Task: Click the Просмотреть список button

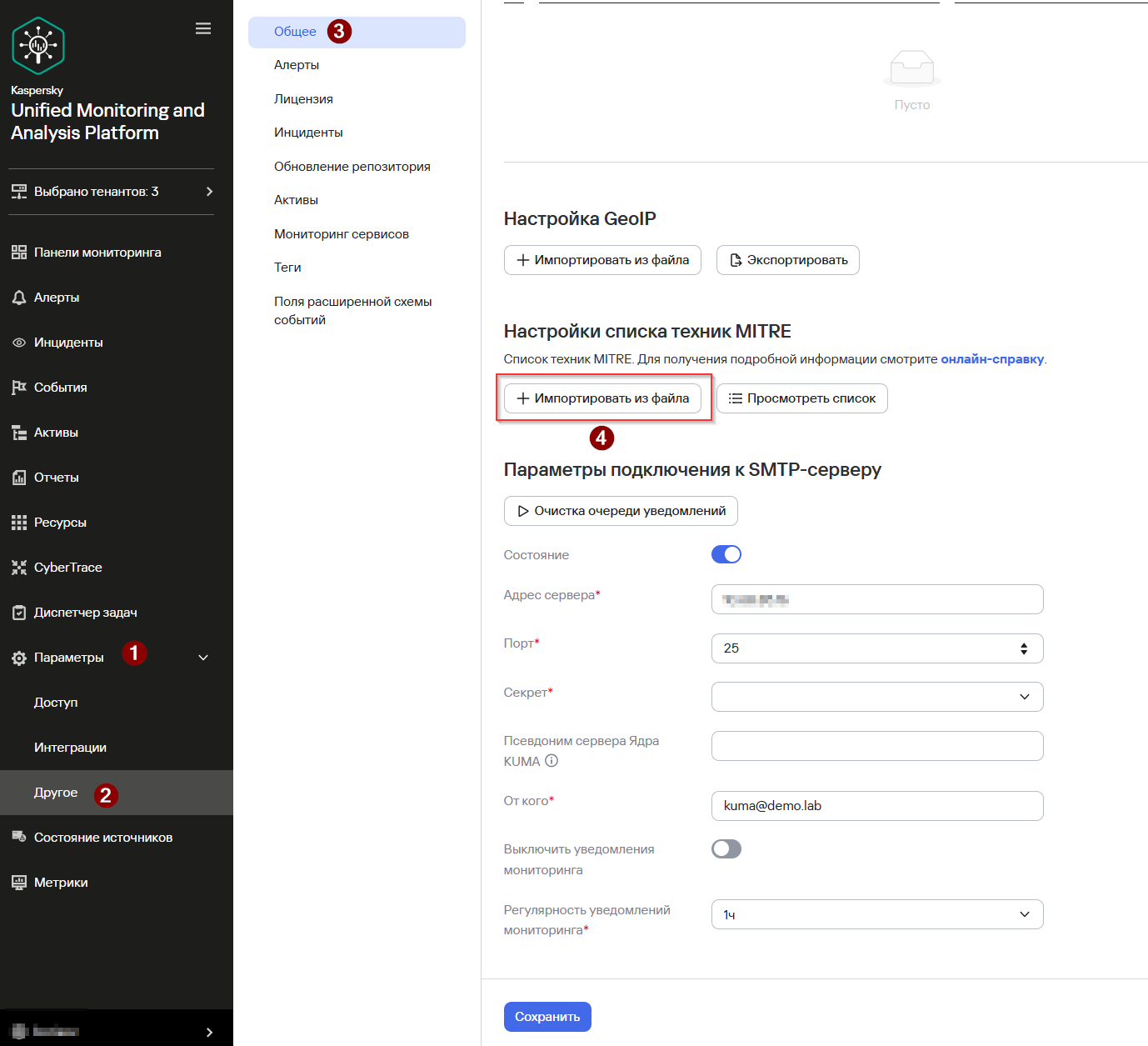Action: [x=802, y=398]
